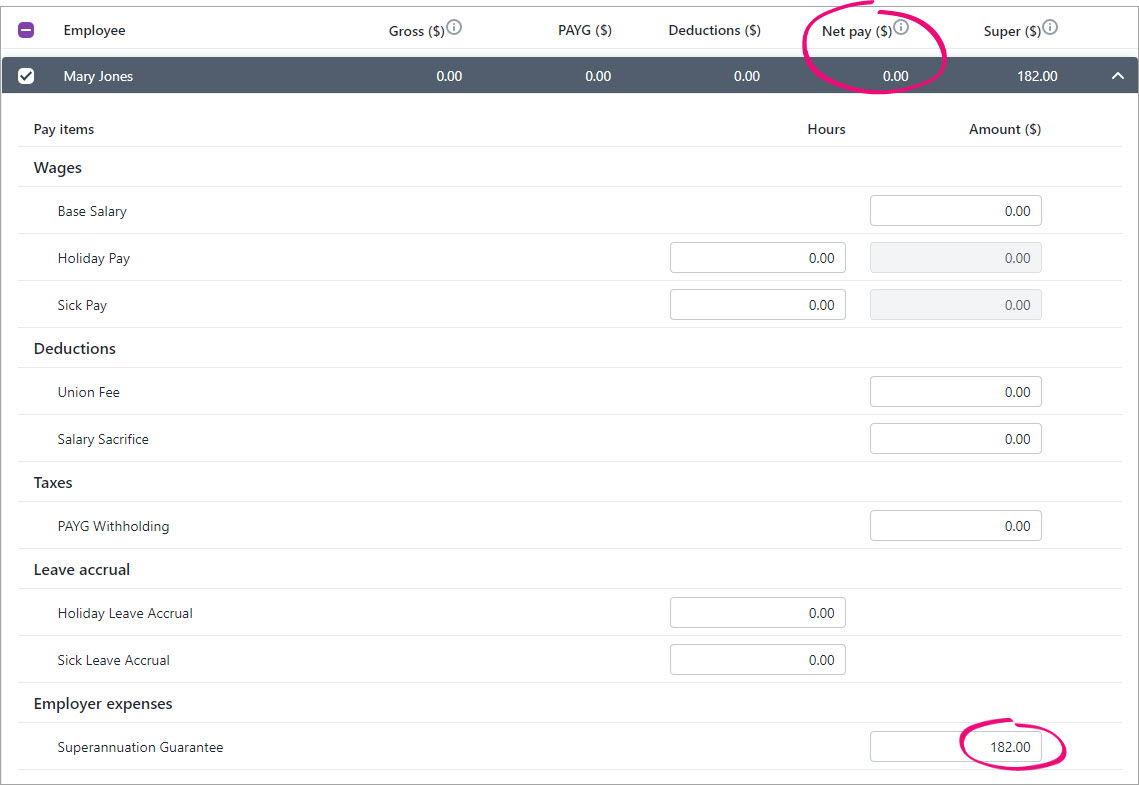Click the Union Fee amount field
Screen dimensions: 1139x785
(x=955, y=391)
